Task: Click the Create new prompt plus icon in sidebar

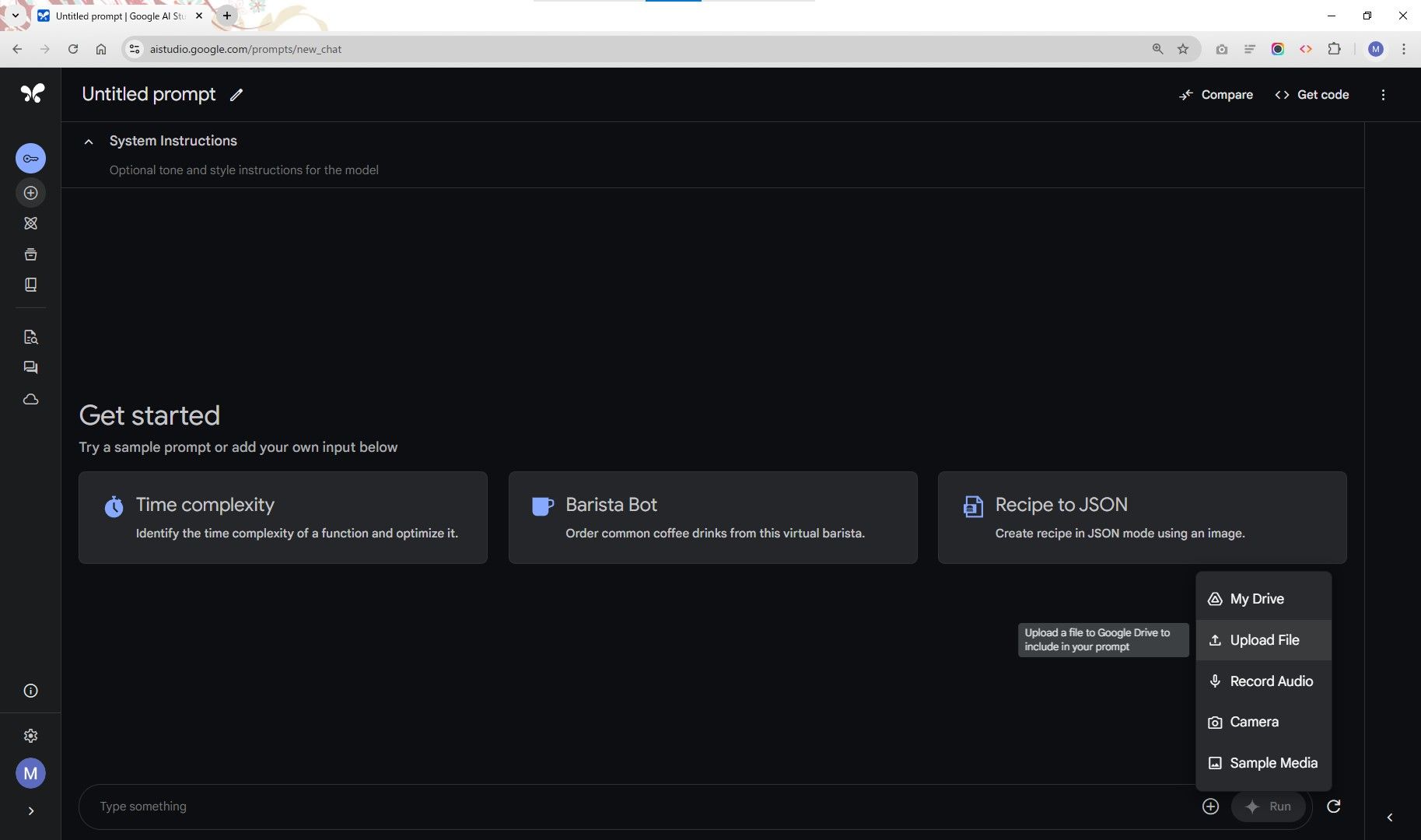Action: [30, 193]
